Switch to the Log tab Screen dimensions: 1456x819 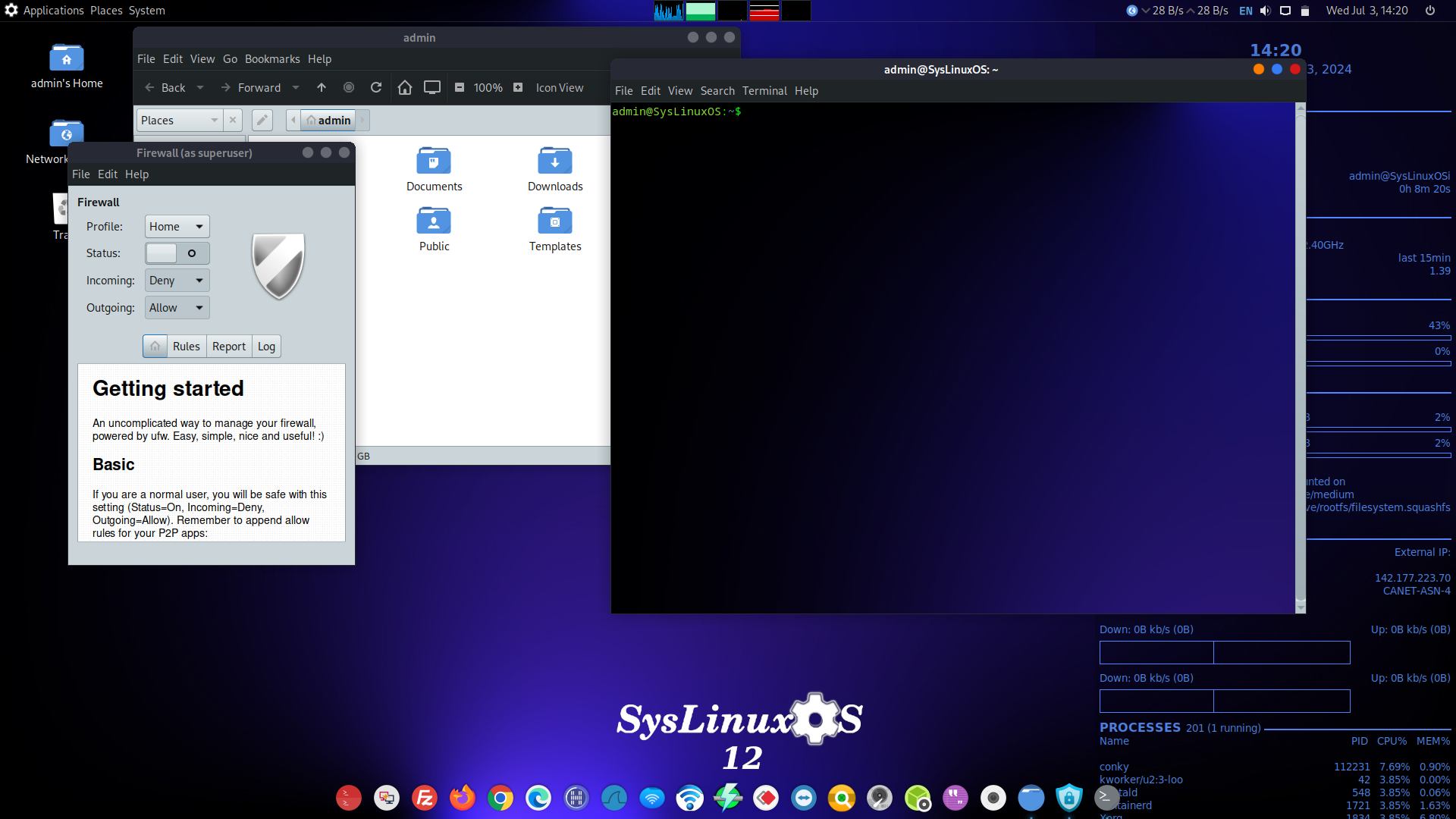point(266,347)
